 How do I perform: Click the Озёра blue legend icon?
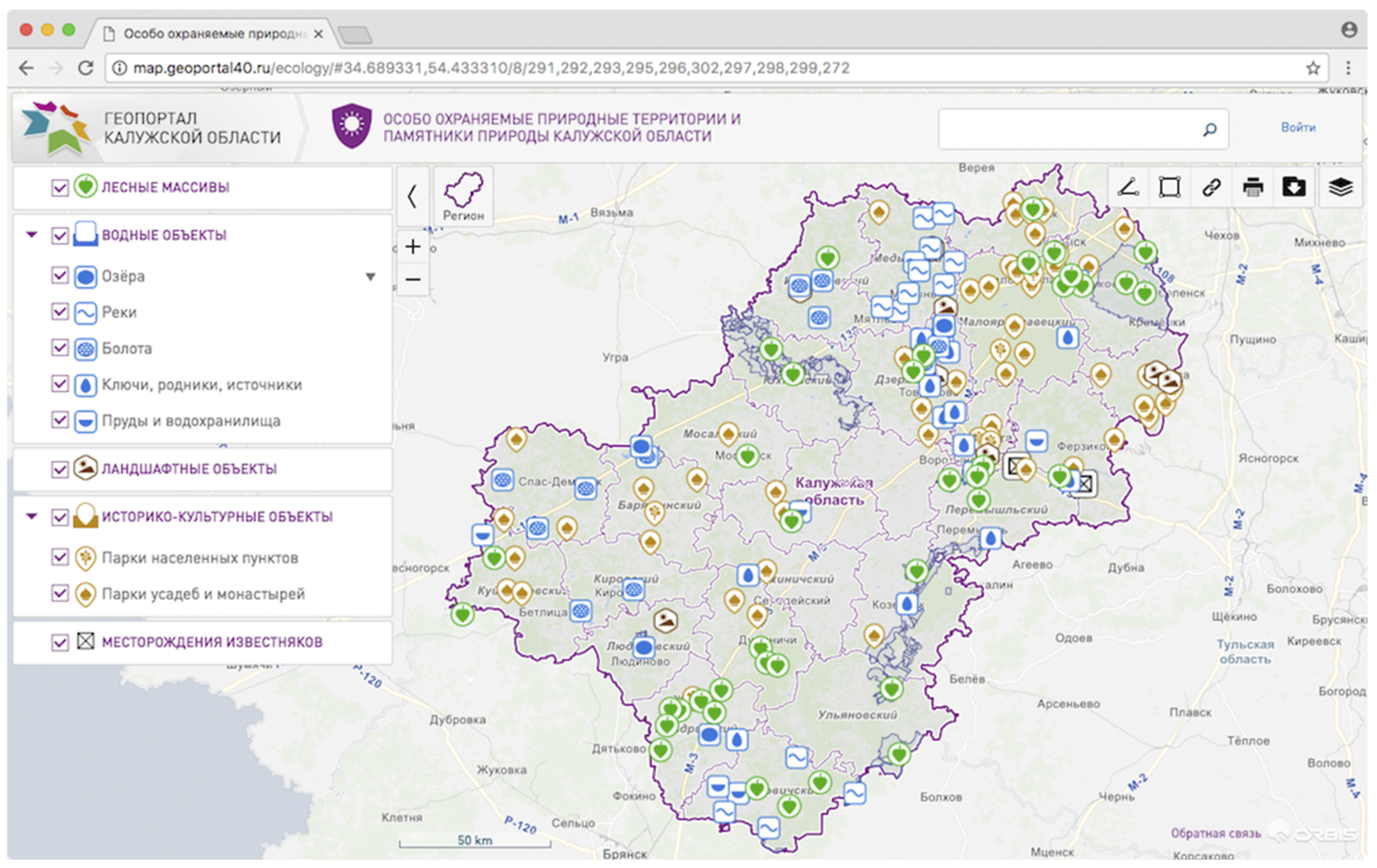click(85, 276)
